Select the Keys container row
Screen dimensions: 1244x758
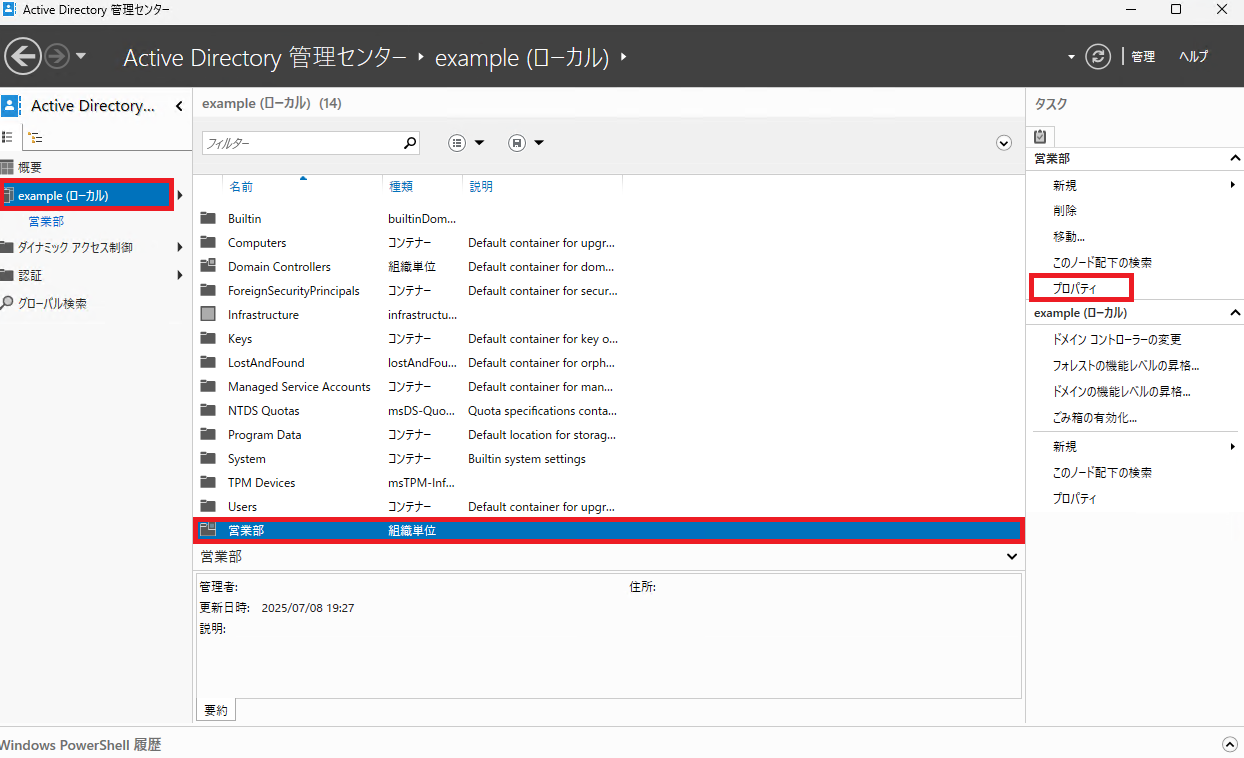coord(608,338)
